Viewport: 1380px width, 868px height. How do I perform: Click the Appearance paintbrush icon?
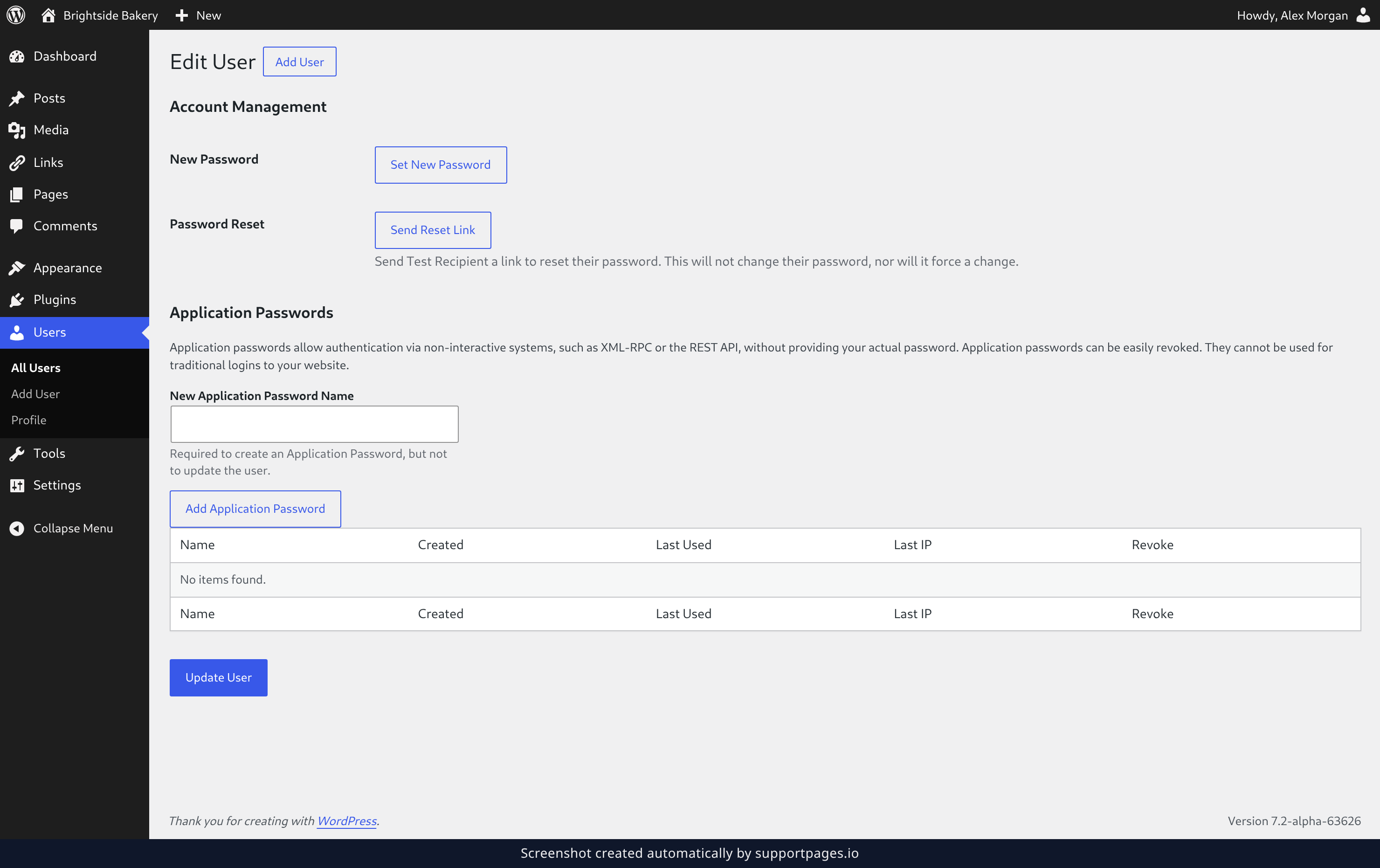coord(17,268)
